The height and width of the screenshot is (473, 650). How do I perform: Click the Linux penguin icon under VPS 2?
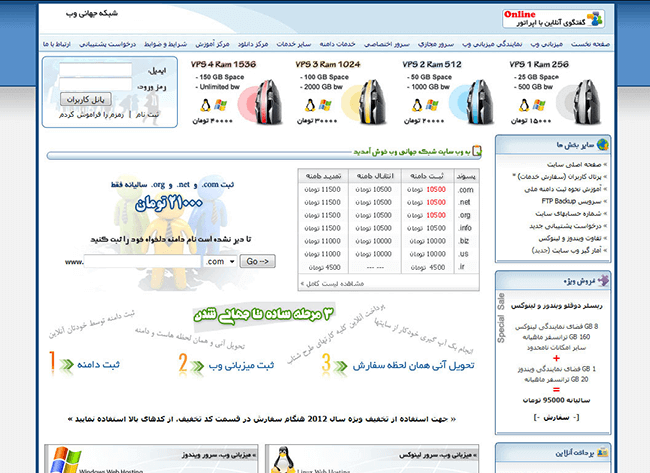(x=417, y=105)
